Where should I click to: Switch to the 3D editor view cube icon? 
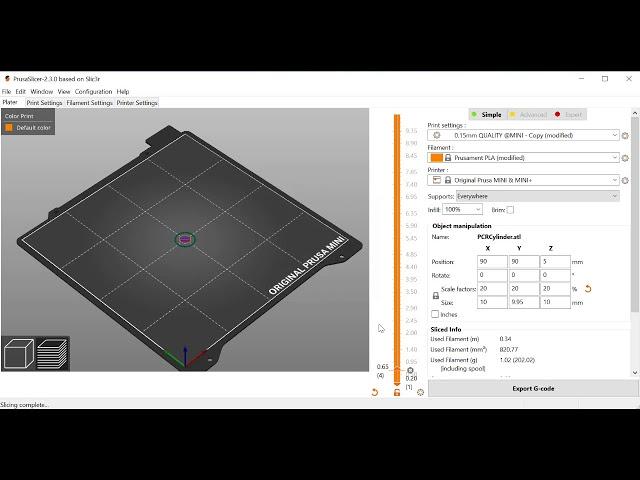coord(18,353)
